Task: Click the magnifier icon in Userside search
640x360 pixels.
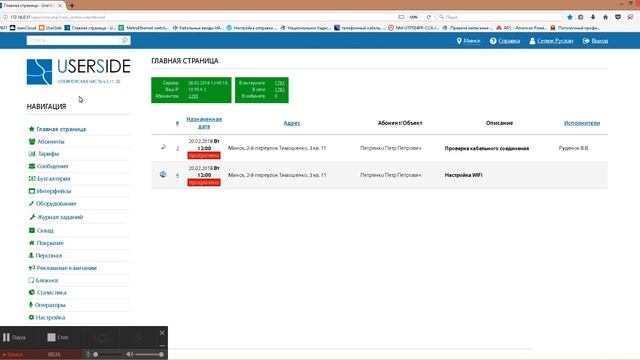Action: pos(125,40)
